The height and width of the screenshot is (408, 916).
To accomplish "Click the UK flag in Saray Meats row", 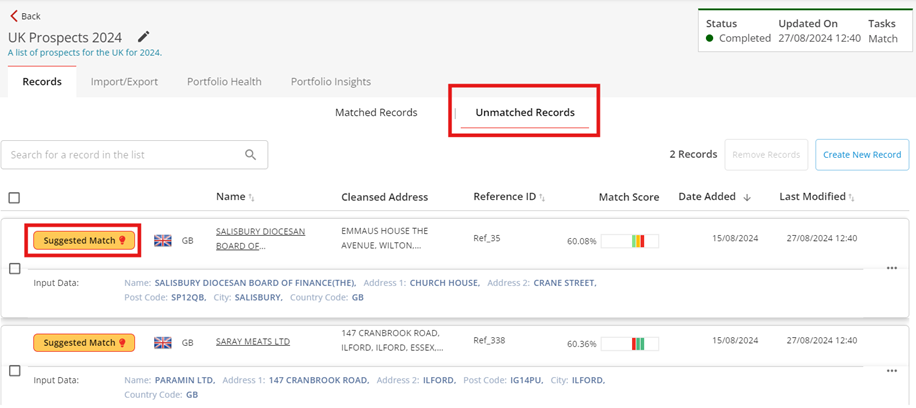I will click(x=163, y=343).
